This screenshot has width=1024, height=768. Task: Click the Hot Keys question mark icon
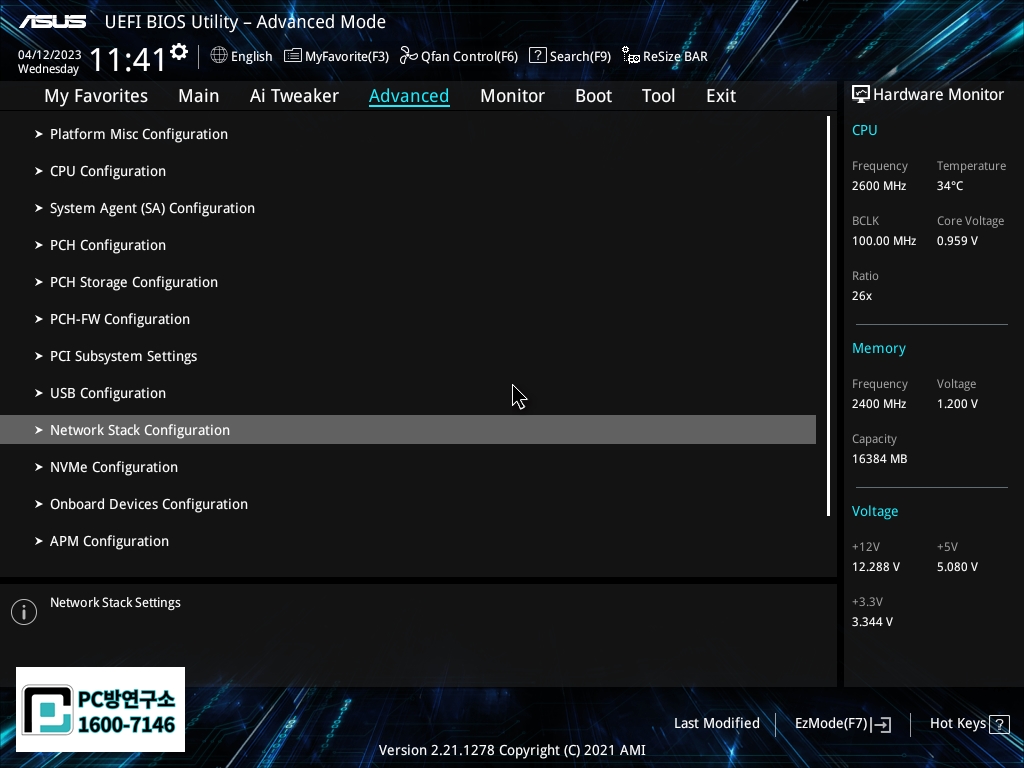pos(999,724)
